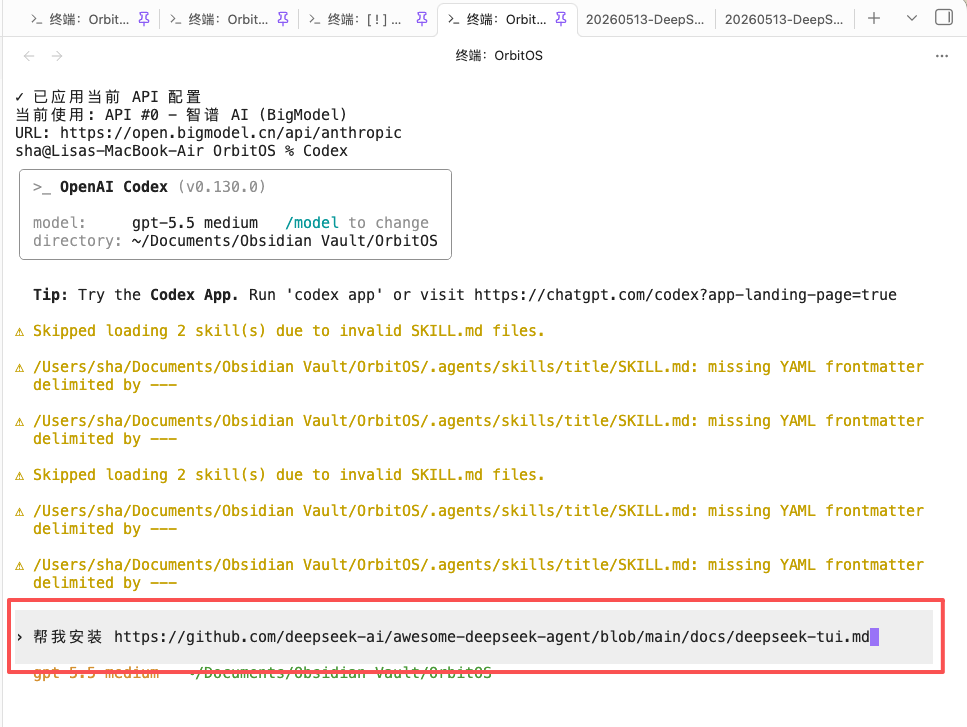This screenshot has width=967, height=727.
Task: Unpin the 终端: [!] tab pin icon
Action: [x=422, y=19]
